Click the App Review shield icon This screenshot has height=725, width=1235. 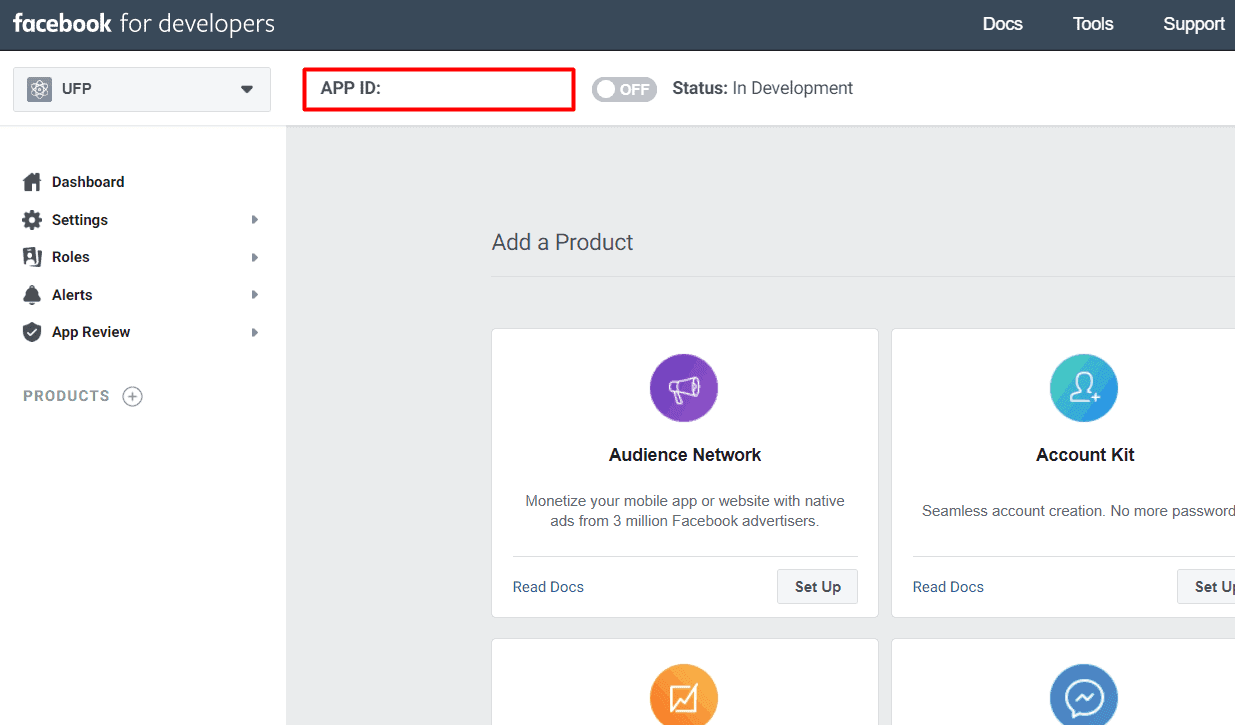[x=32, y=332]
